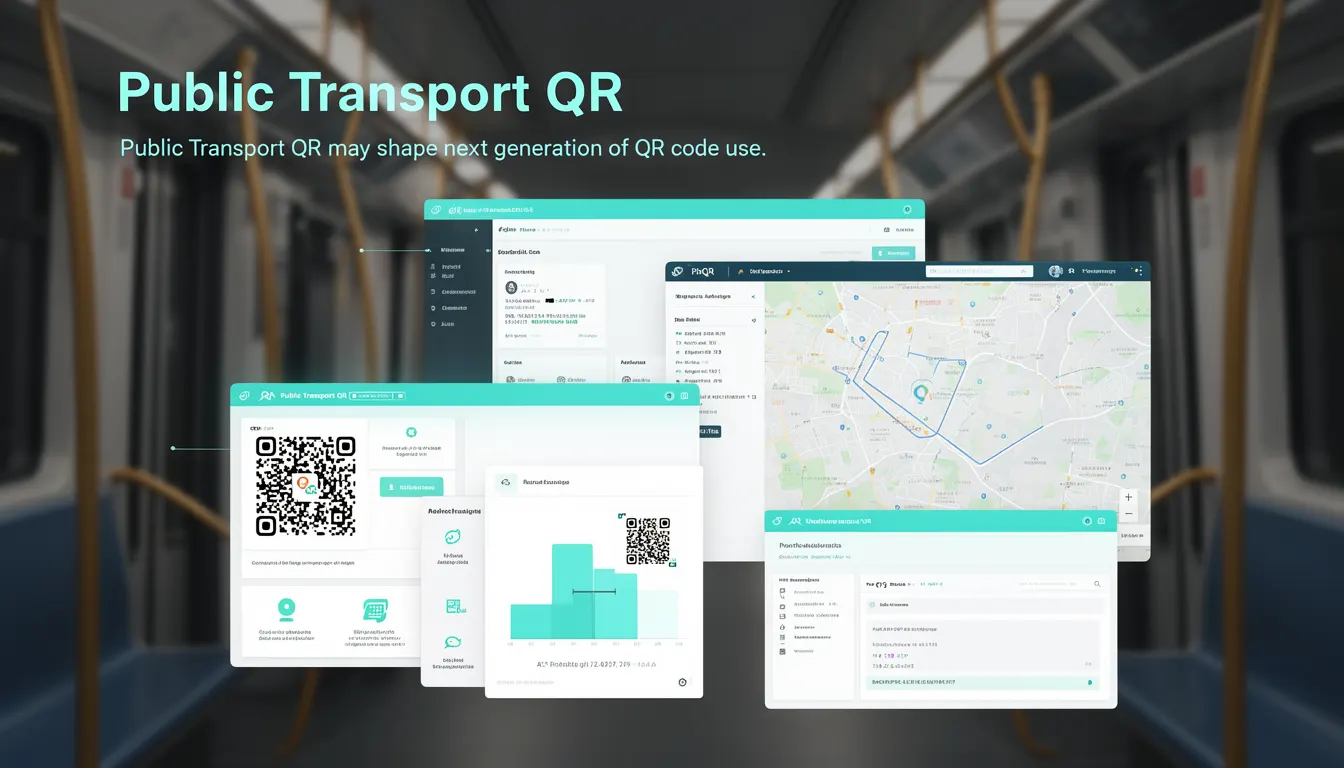This screenshot has height=768, width=1344.
Task: Toggle the teal dot at the highlighted row's end
Action: pos(1089,682)
